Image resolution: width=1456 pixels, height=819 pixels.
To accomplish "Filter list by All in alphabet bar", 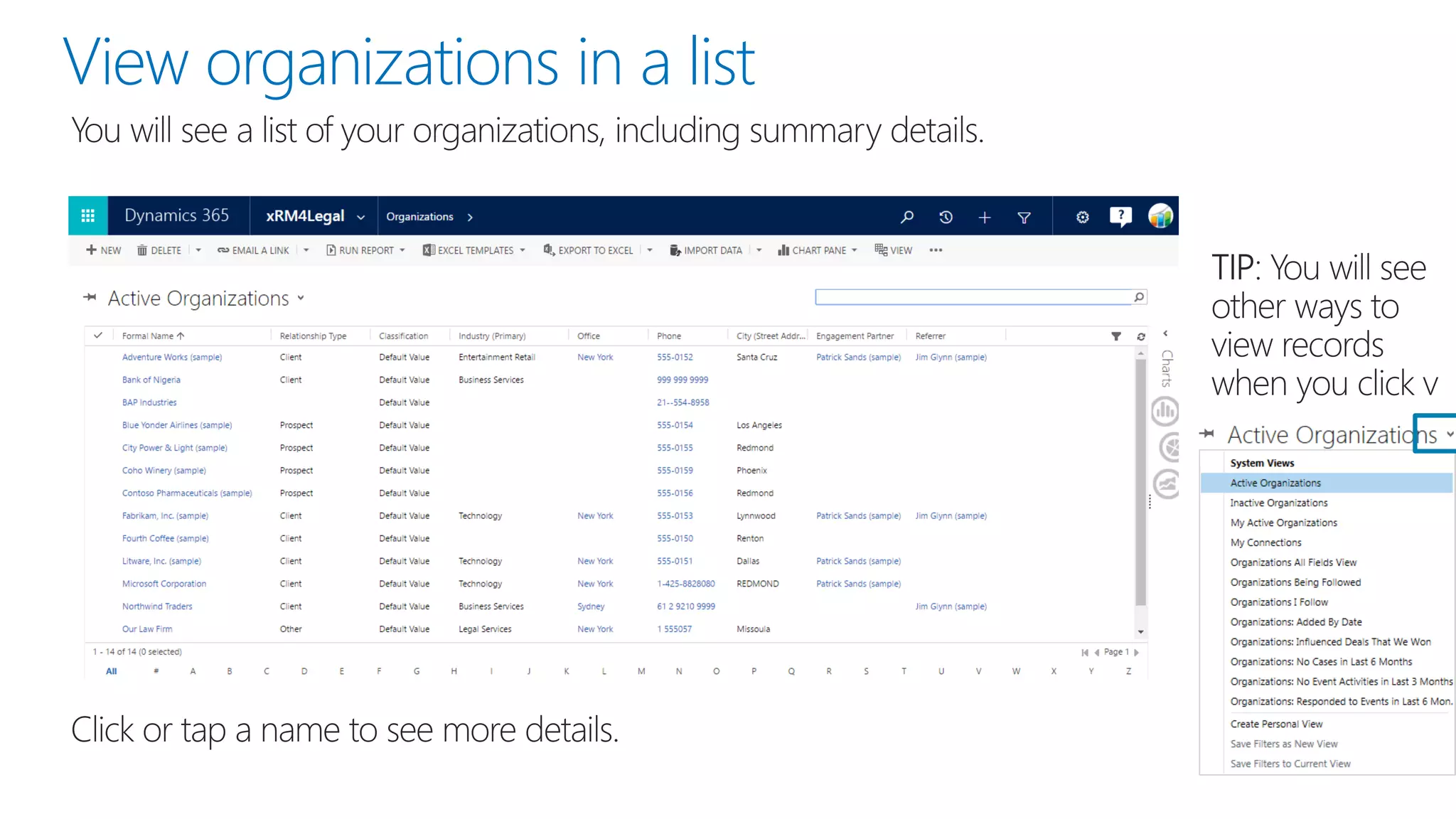I will click(112, 671).
